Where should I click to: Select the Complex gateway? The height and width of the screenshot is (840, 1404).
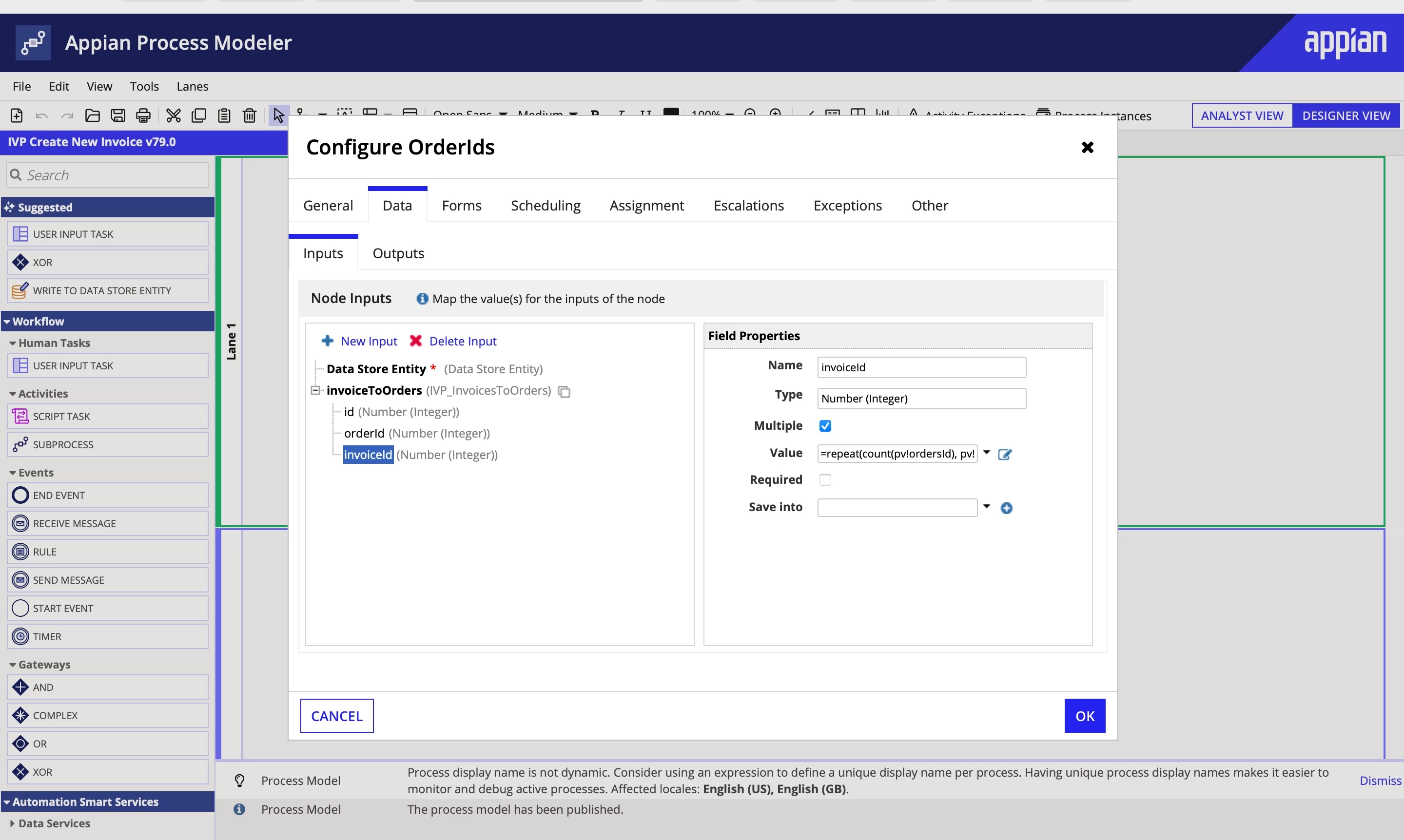(x=108, y=715)
